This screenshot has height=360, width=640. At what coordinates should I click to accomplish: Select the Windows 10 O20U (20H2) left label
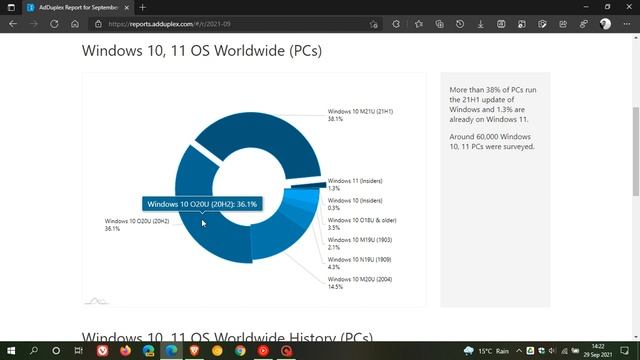point(137,225)
